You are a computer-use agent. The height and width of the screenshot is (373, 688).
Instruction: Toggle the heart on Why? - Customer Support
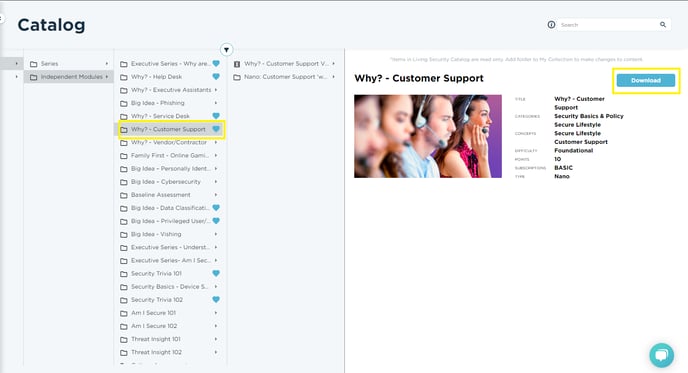(x=216, y=129)
